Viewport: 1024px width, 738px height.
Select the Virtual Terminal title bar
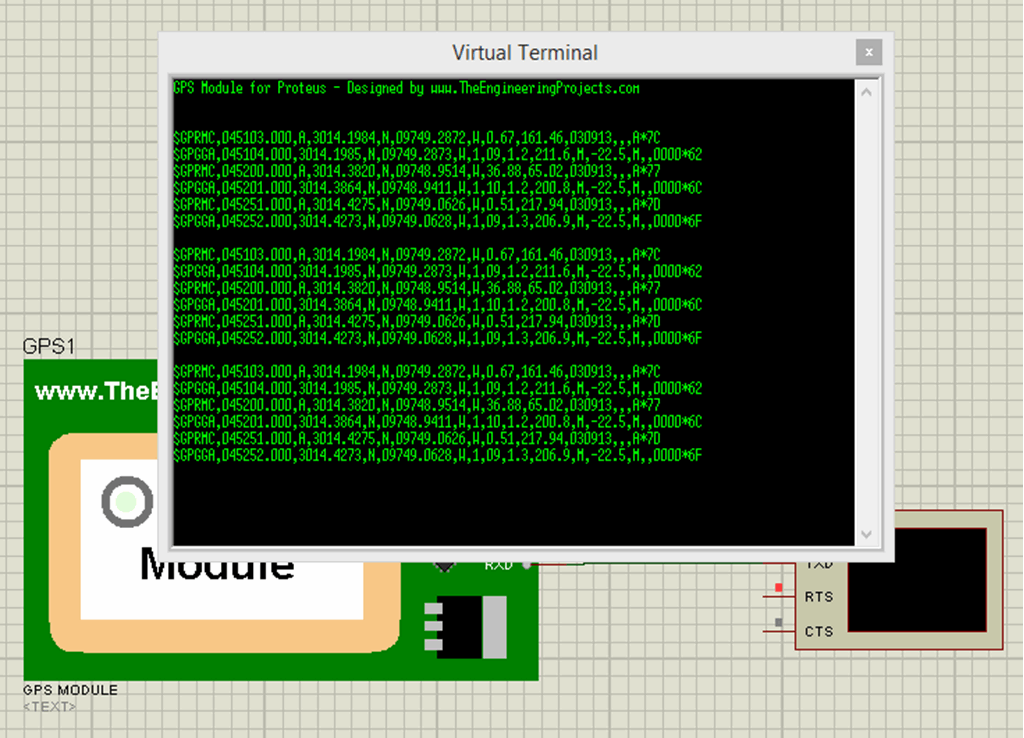point(525,53)
